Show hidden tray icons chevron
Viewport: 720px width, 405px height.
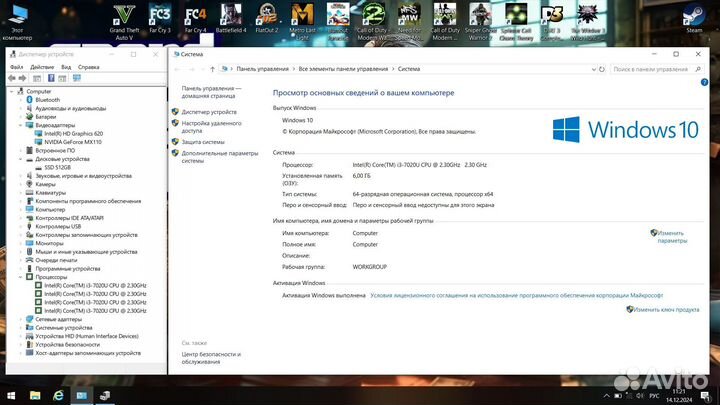pos(606,395)
